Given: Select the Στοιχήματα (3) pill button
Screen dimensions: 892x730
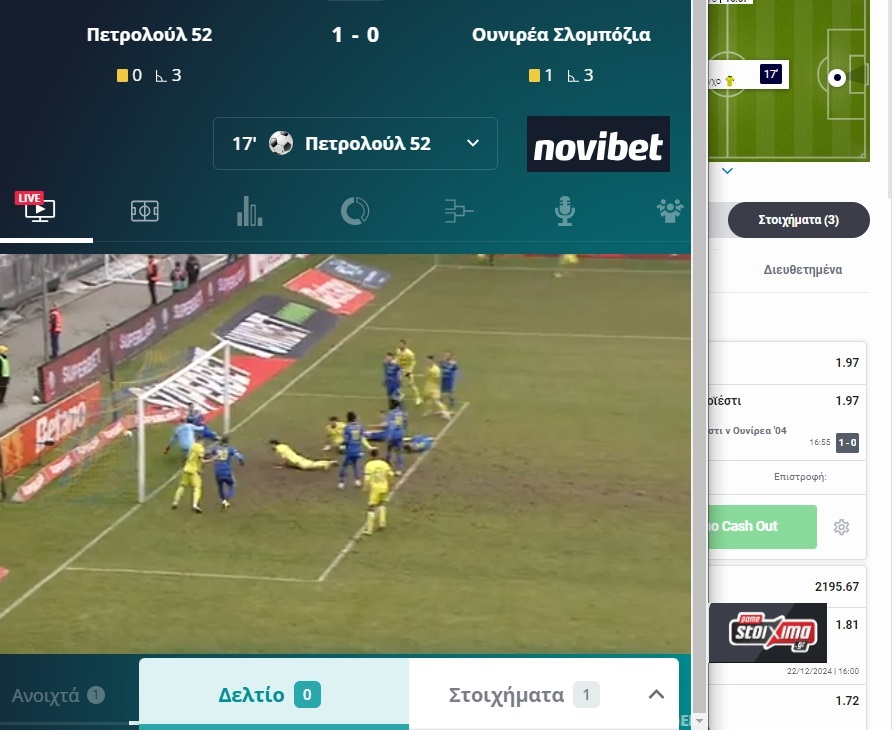Looking at the screenshot, I should (799, 220).
